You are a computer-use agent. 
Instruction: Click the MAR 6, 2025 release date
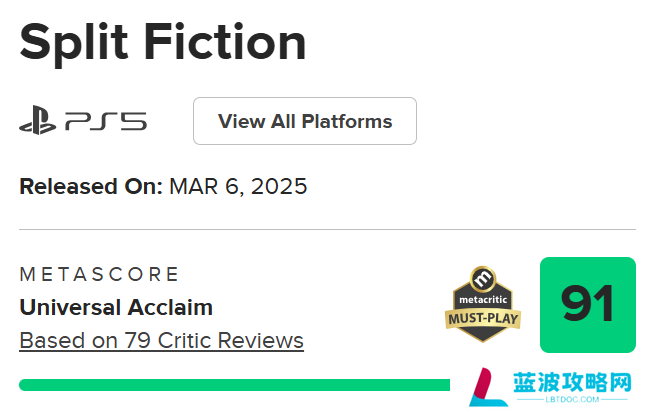click(238, 187)
